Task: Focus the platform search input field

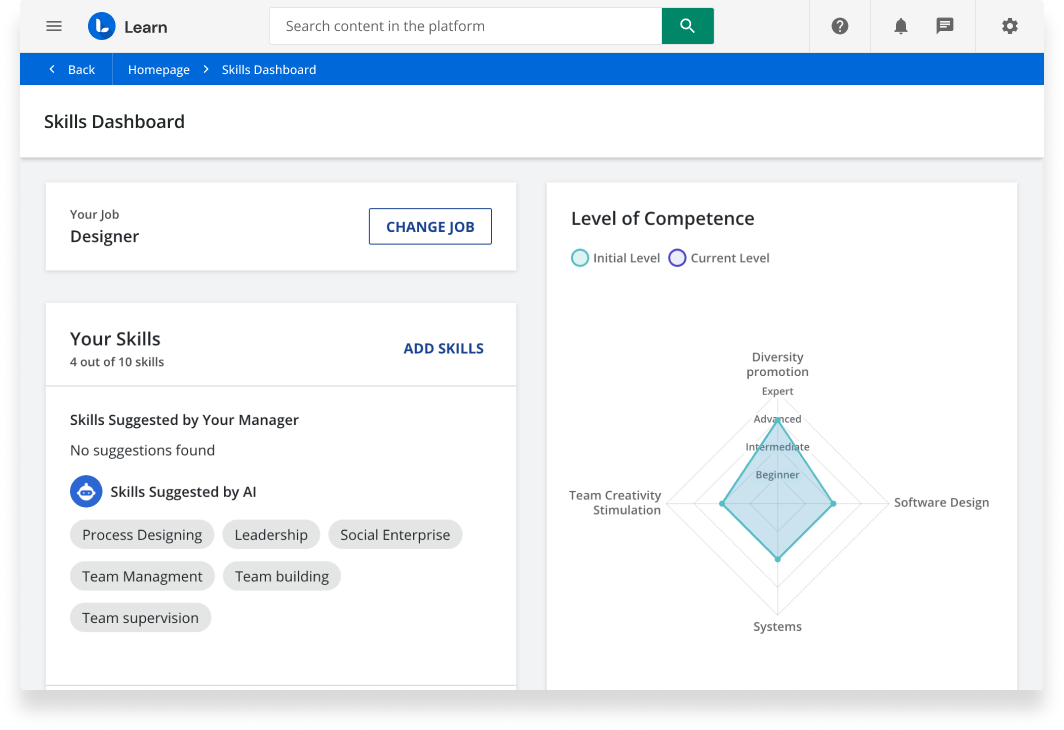Action: 465,26
